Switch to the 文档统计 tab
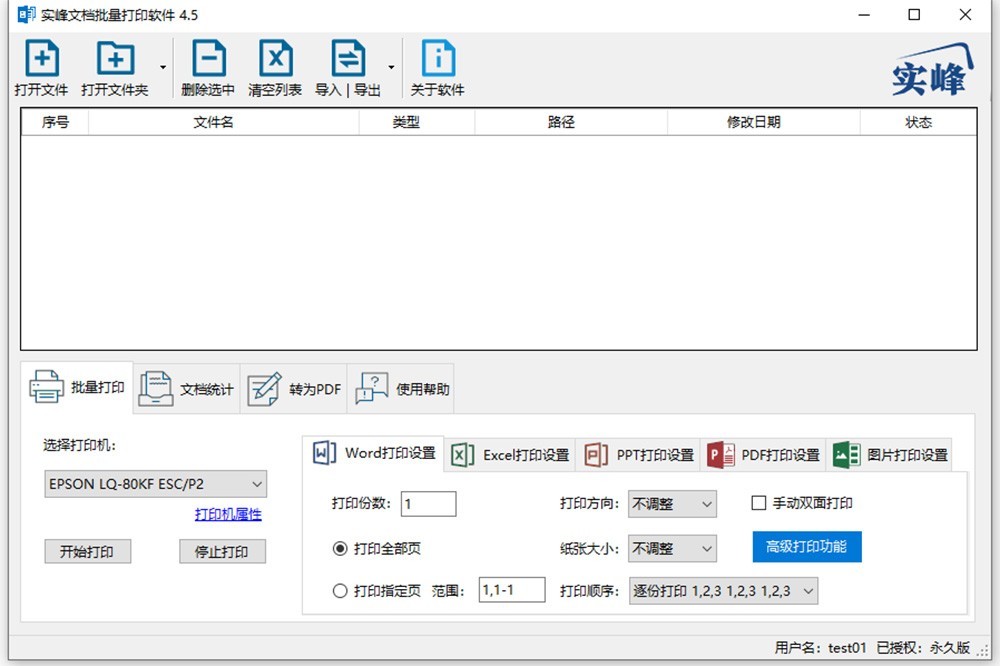 [187, 389]
